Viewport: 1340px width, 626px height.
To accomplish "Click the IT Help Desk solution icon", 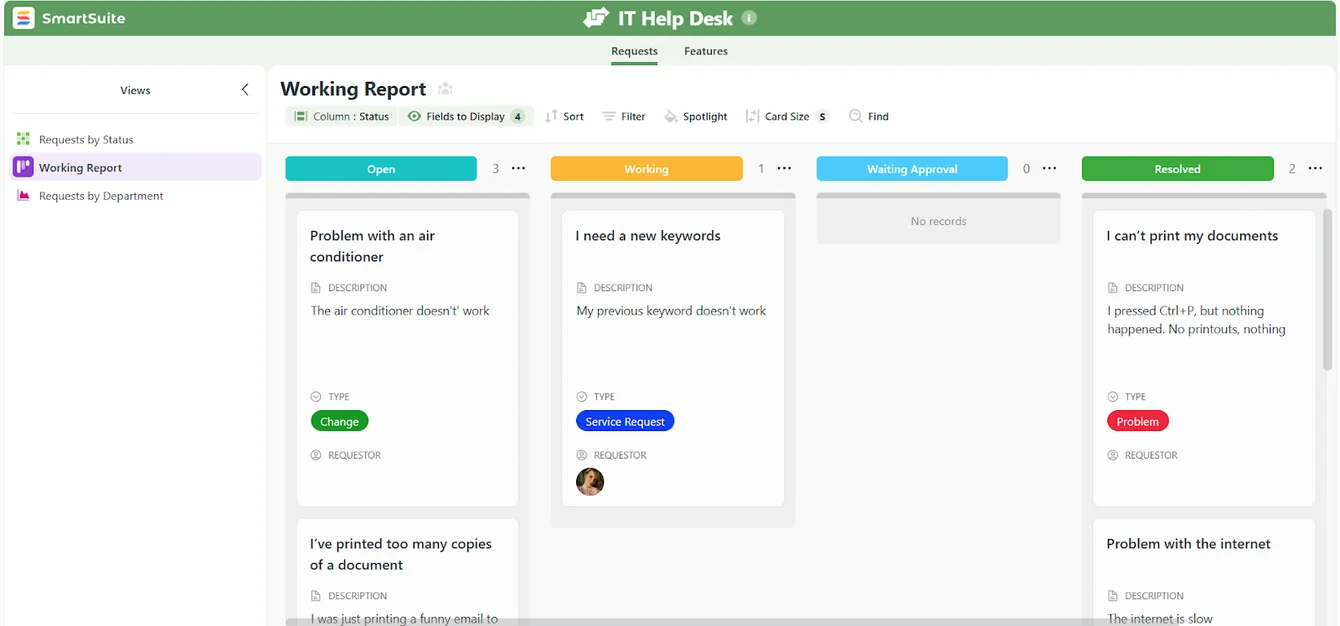I will pyautogui.click(x=596, y=18).
